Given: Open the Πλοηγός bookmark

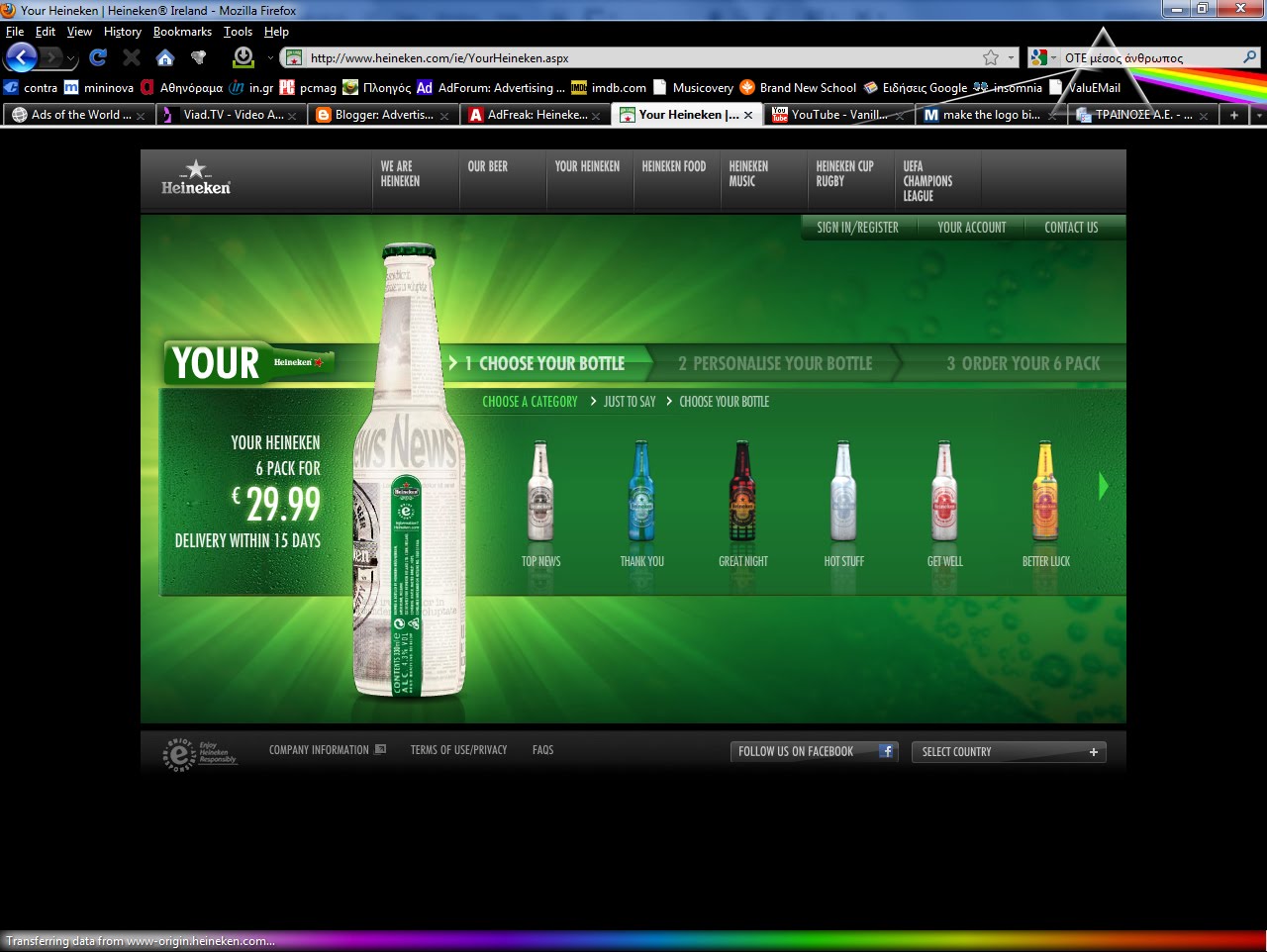Looking at the screenshot, I should (376, 87).
